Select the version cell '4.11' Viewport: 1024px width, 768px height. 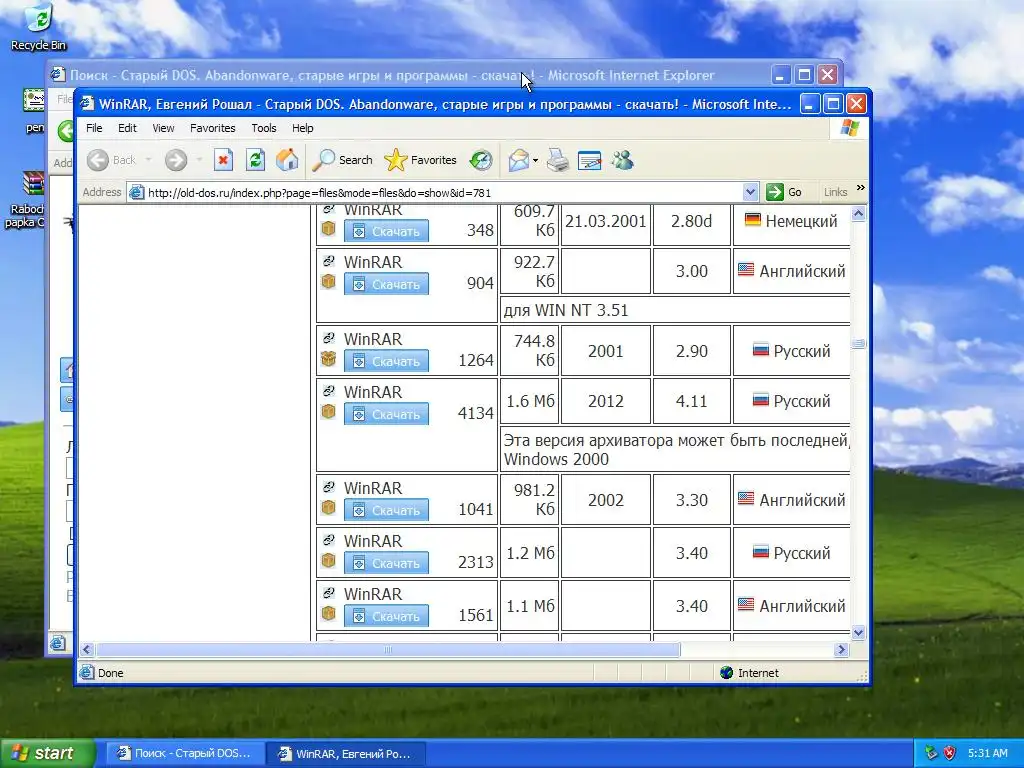692,401
